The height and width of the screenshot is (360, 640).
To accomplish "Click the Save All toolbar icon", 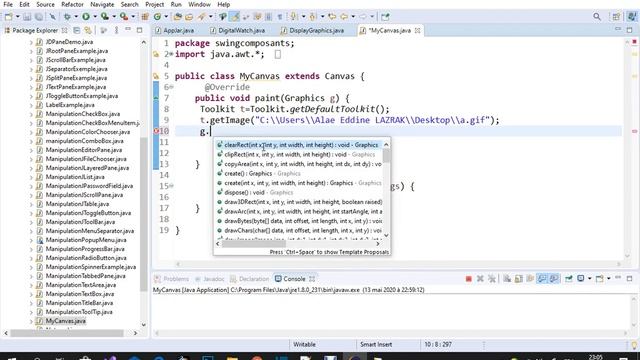I will (39, 17).
